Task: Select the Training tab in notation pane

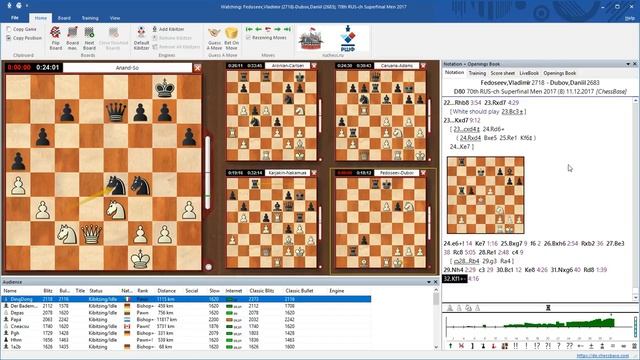Action: point(477,73)
